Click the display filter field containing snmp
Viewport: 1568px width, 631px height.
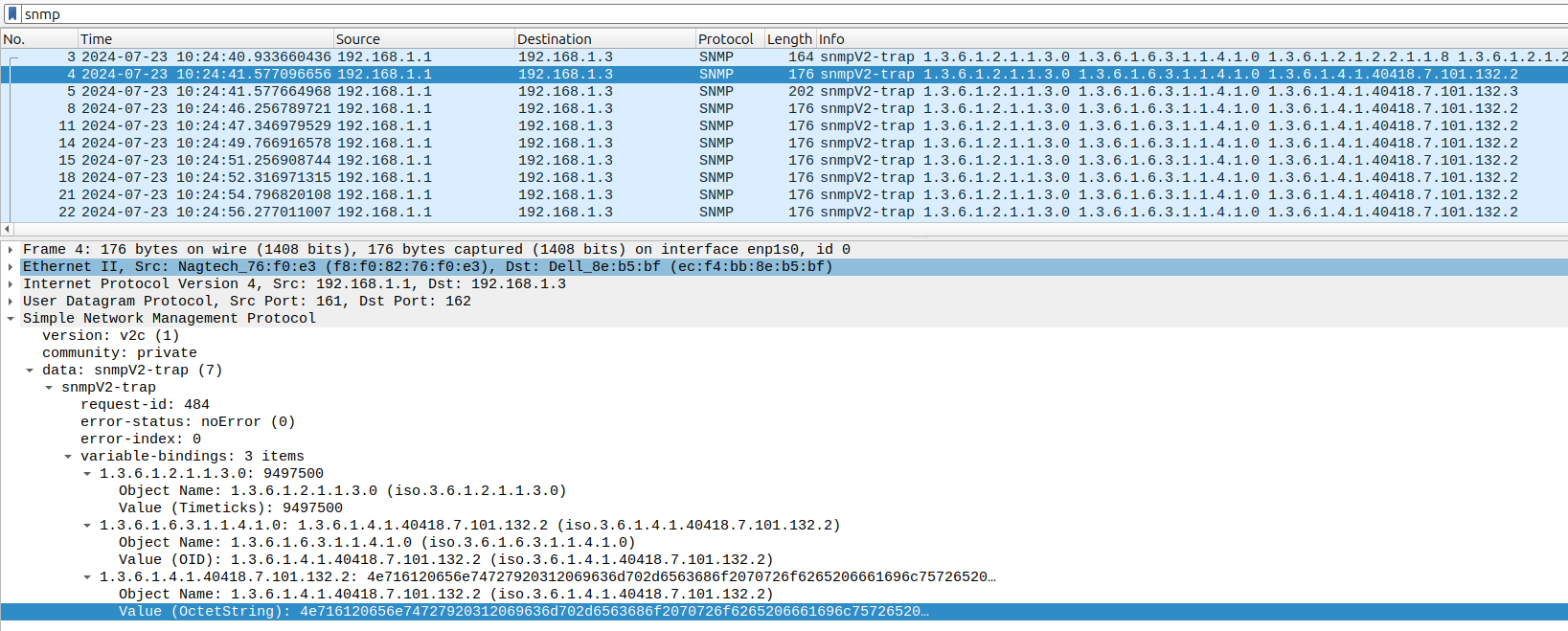click(x=793, y=13)
